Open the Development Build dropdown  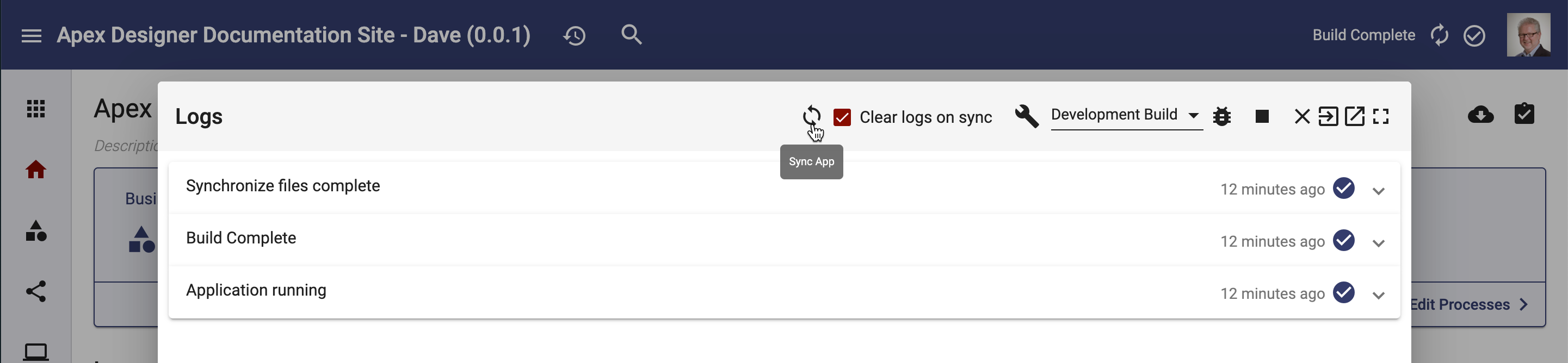point(1126,115)
